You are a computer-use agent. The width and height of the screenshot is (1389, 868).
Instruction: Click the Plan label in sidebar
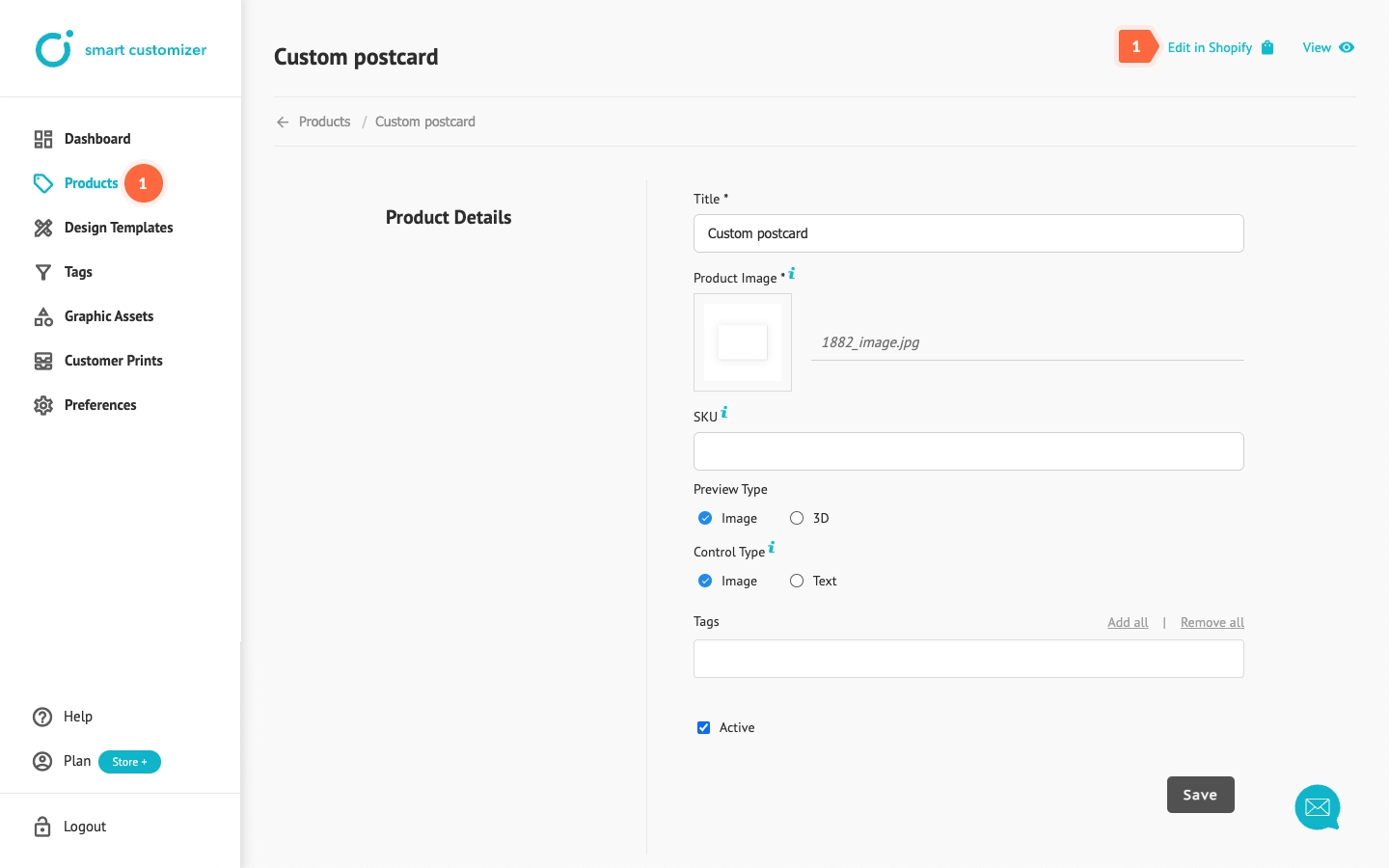click(x=77, y=761)
